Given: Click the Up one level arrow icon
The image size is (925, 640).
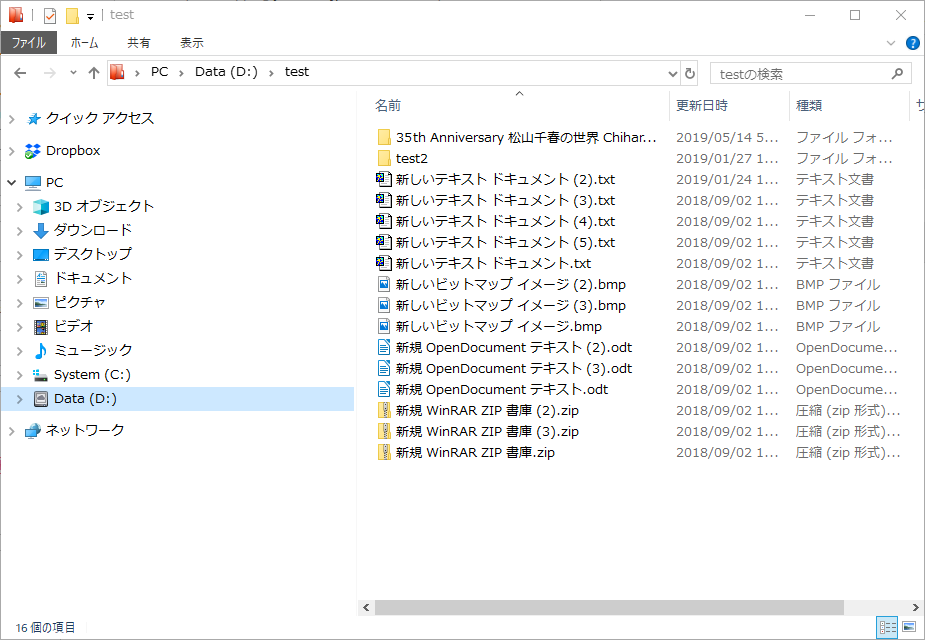Looking at the screenshot, I should pyautogui.click(x=94, y=73).
